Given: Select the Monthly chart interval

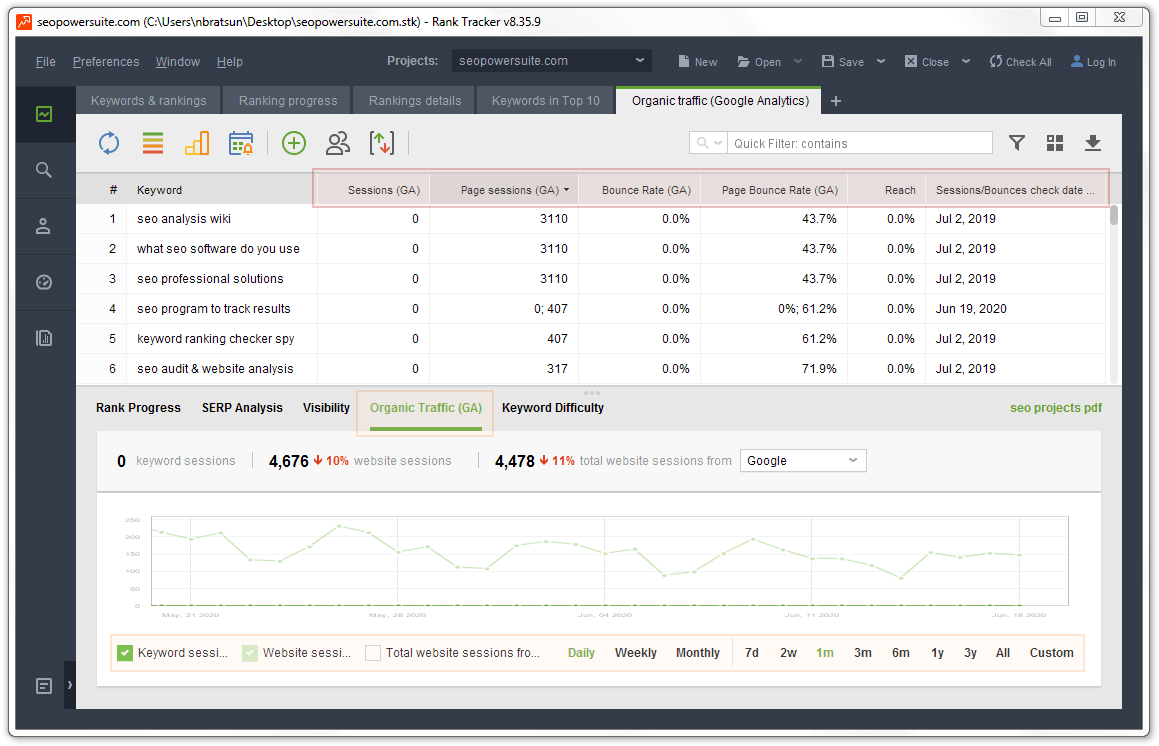Looking at the screenshot, I should [x=698, y=653].
